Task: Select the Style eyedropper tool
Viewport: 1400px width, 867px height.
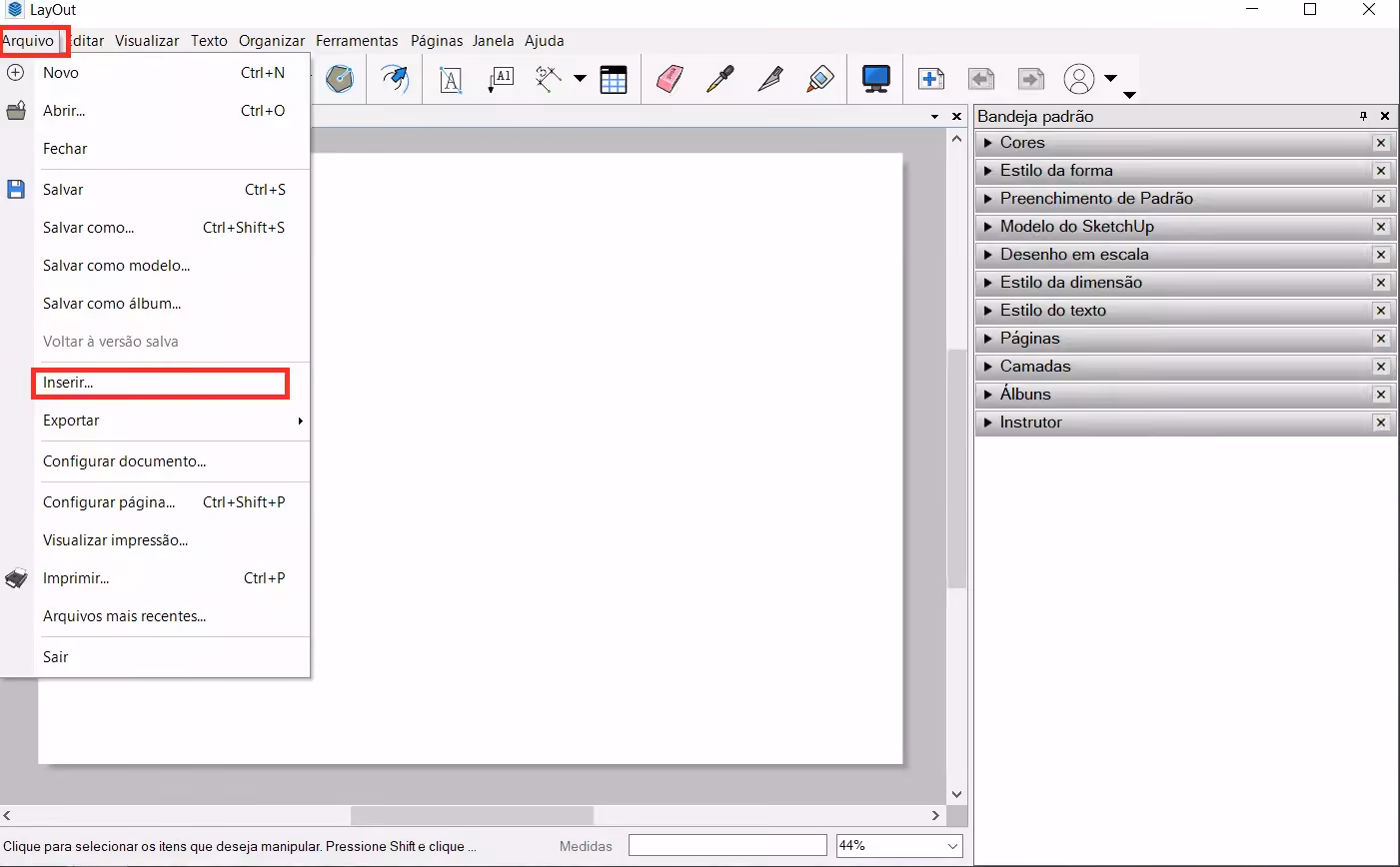Action: 719,79
